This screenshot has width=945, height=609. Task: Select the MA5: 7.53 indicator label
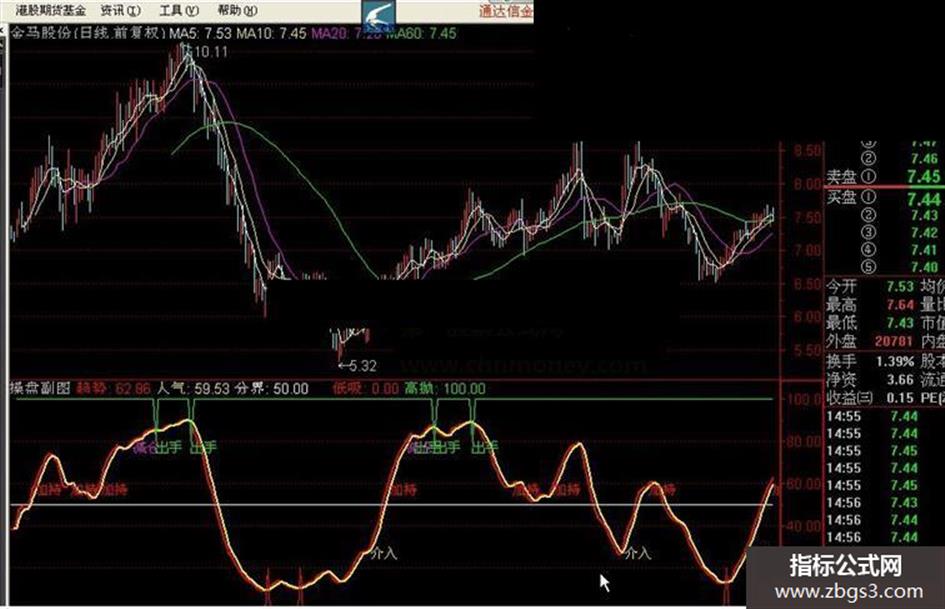(200, 33)
